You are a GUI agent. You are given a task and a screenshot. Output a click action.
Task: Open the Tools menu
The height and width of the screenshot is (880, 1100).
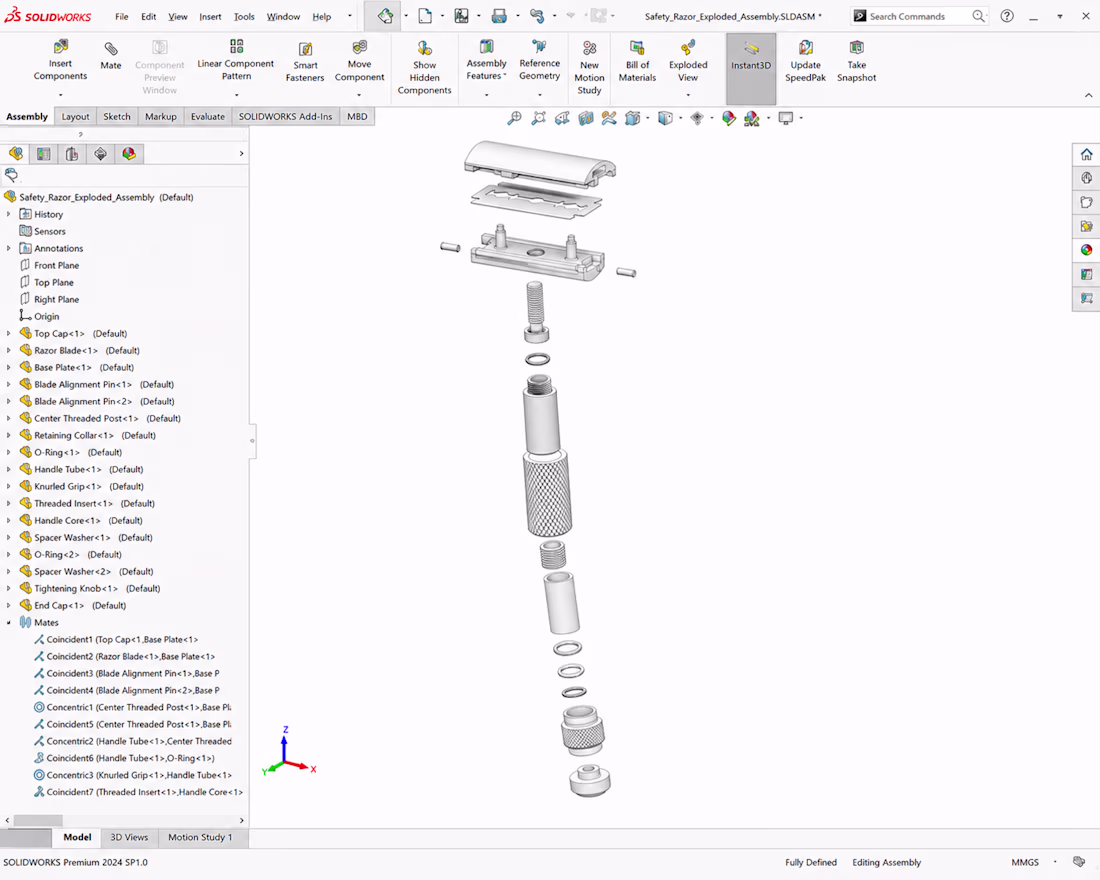(x=244, y=16)
